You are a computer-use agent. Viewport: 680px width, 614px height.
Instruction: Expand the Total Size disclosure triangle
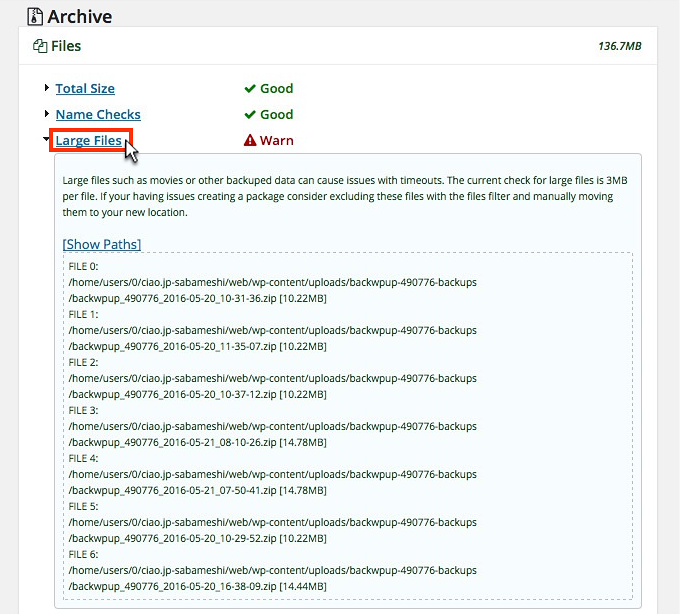point(47,88)
